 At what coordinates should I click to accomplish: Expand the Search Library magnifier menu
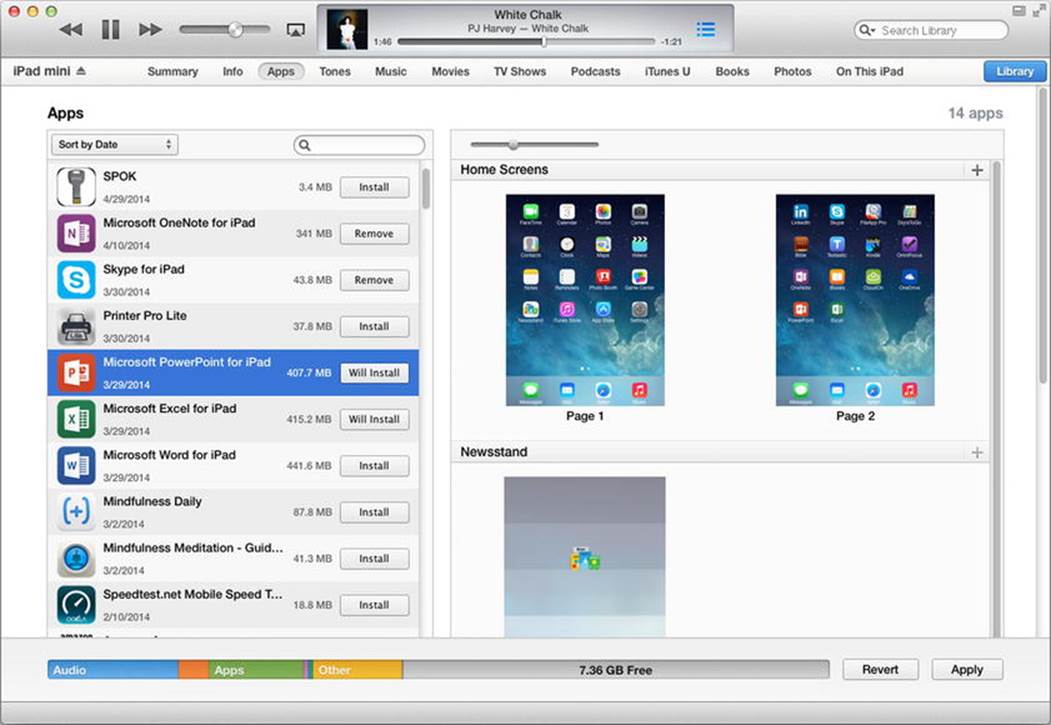click(867, 30)
